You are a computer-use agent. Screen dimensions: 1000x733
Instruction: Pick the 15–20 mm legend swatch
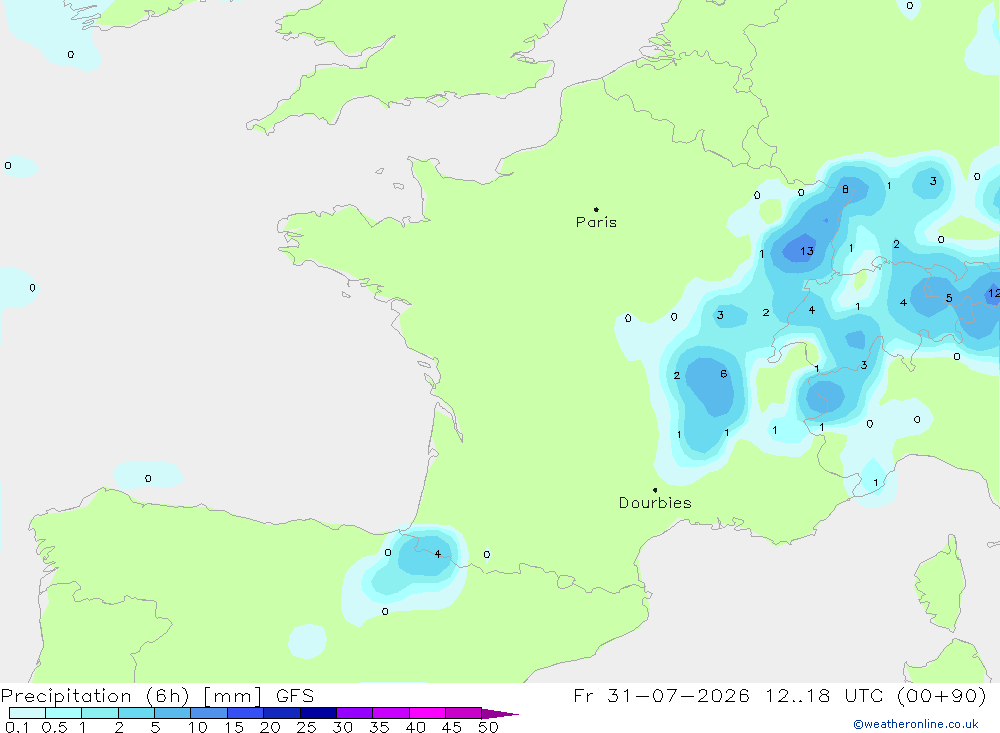pos(246,713)
